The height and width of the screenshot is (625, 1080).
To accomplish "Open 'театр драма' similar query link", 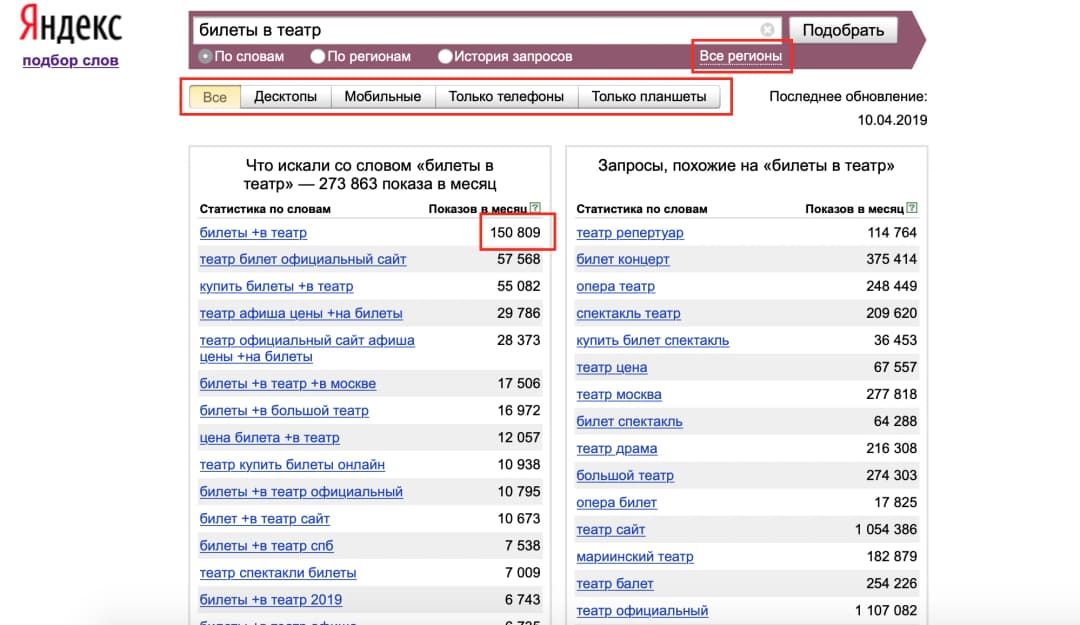I will (616, 449).
